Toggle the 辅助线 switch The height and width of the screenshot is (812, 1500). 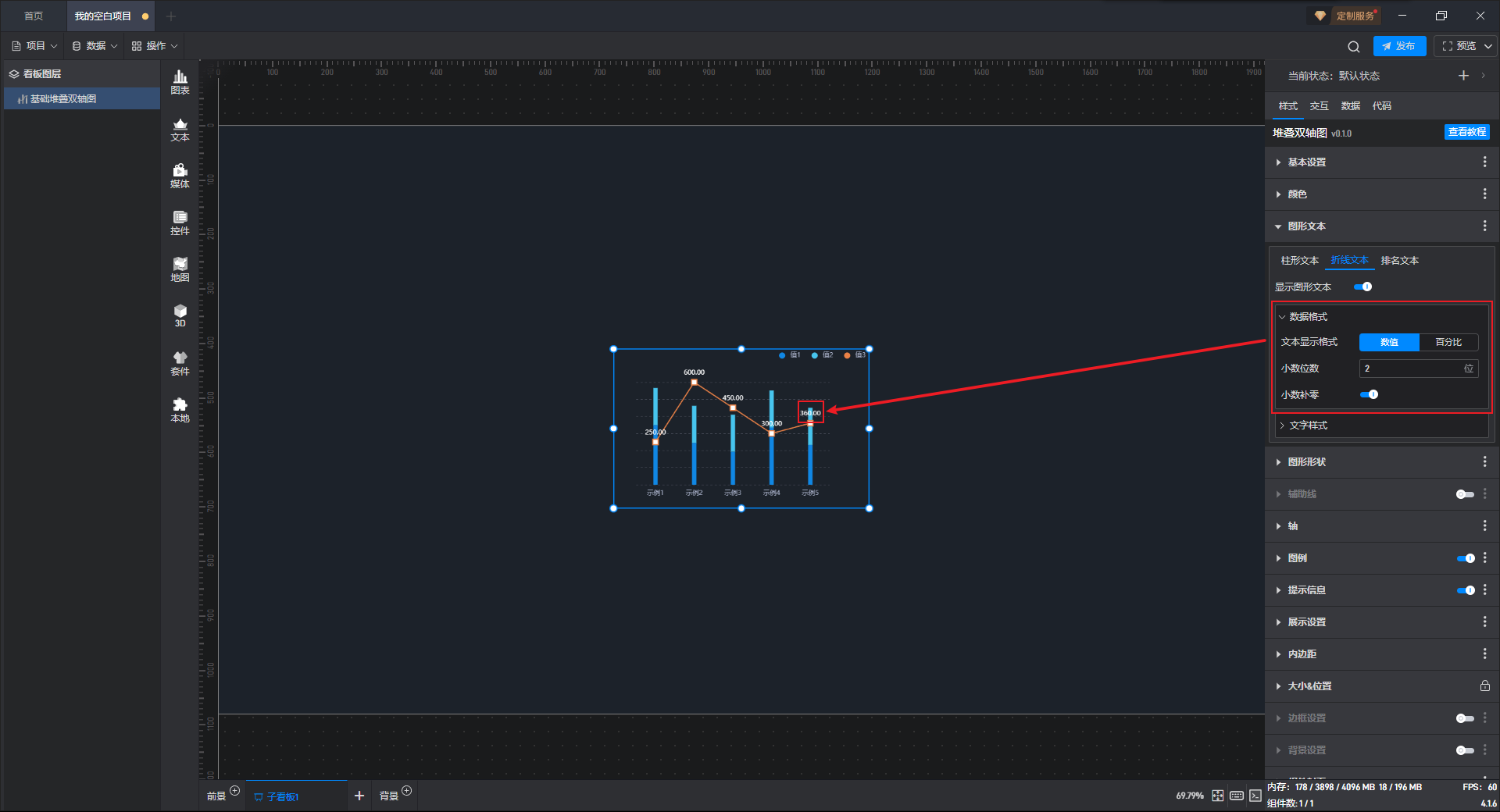[x=1465, y=494]
